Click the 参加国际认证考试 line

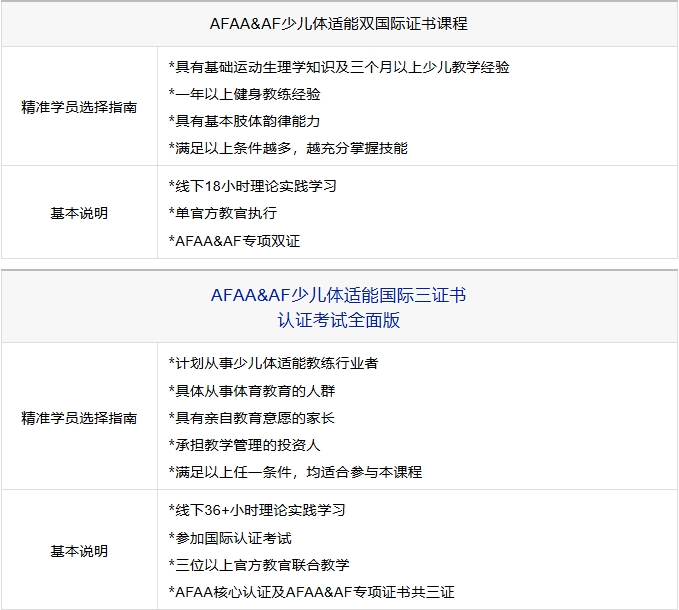[x=230, y=538]
